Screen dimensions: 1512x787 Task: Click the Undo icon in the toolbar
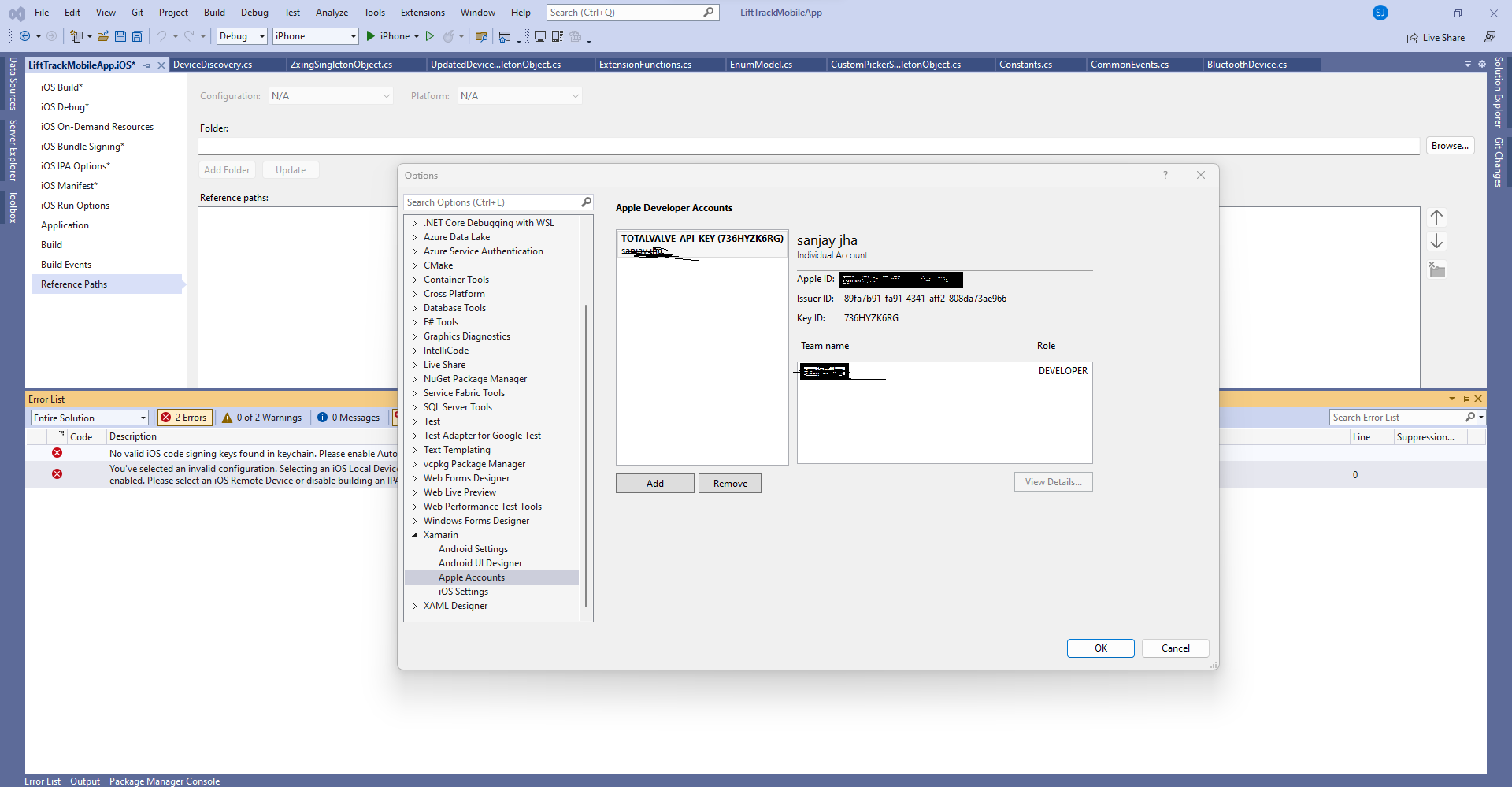pyautogui.click(x=161, y=36)
